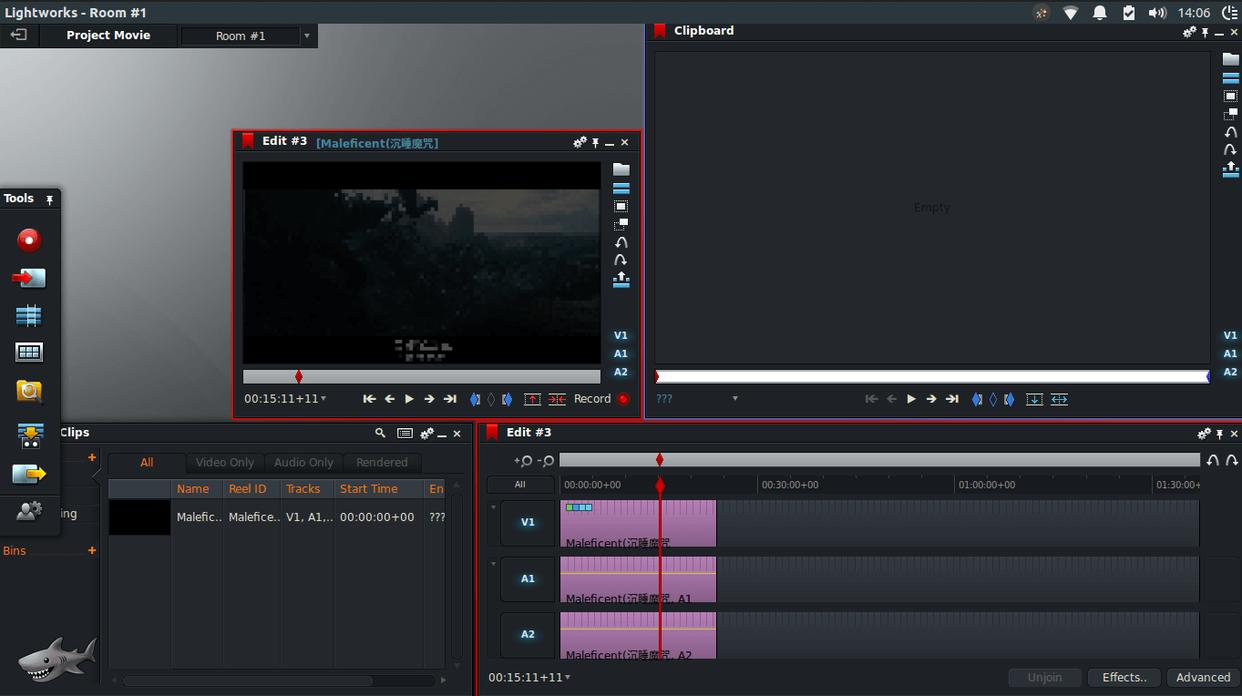
Task: Undo in the Edit #3 viewer
Action: [x=621, y=243]
